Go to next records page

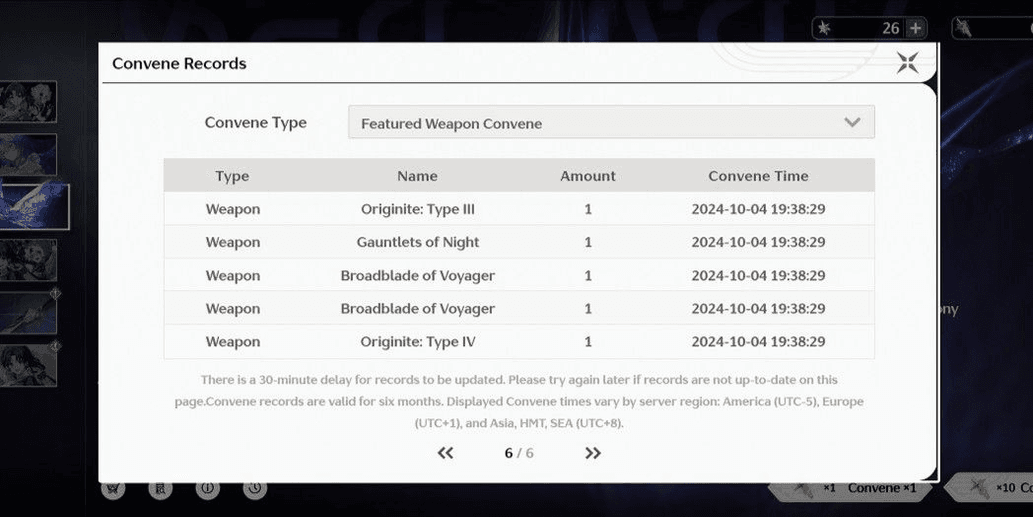coord(593,453)
